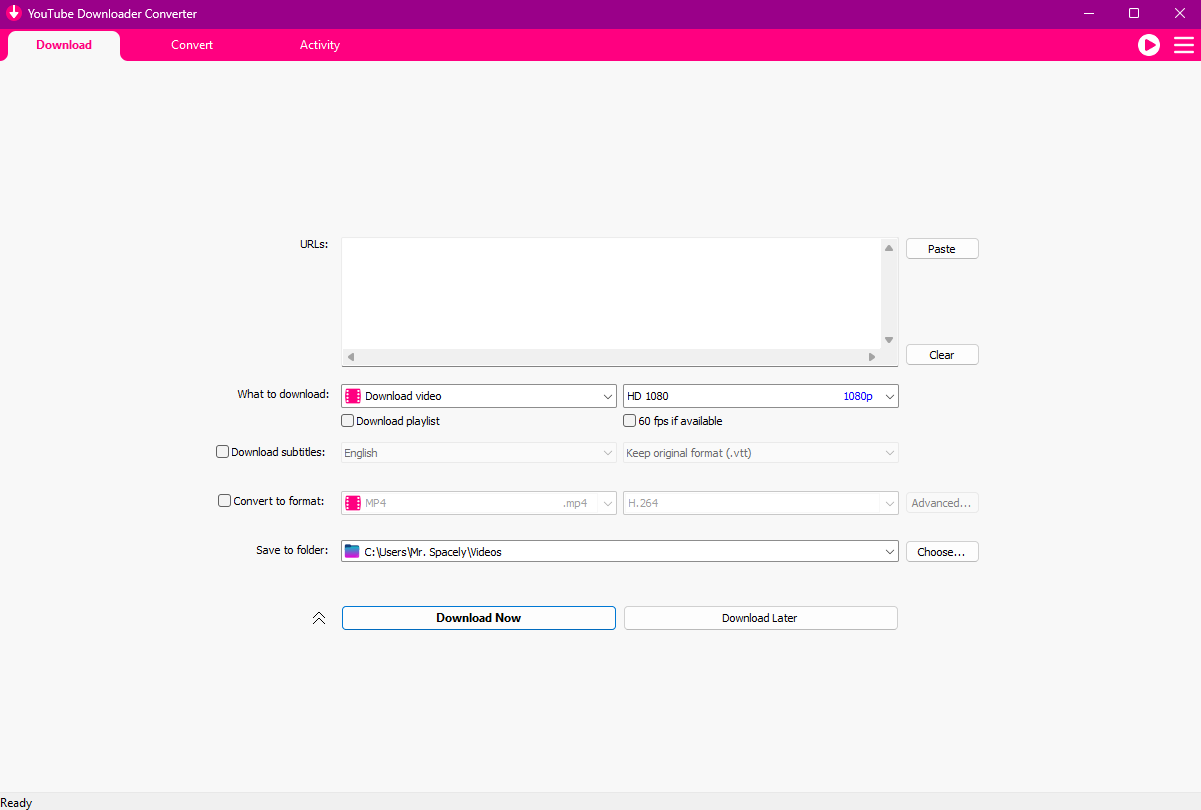Screen dimensions: 1201x810
Task: Open the HD 1080 quality dropdown
Action: 761,396
